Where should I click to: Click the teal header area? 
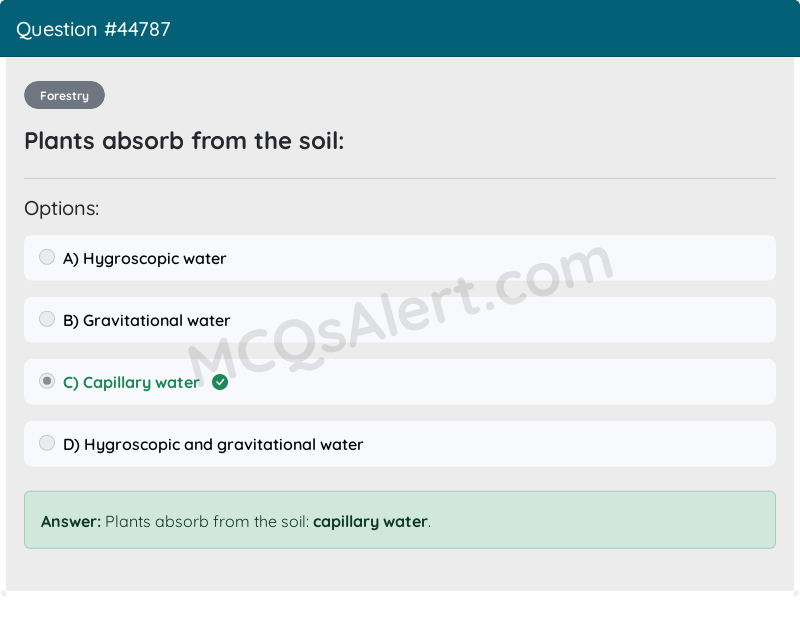[x=400, y=29]
